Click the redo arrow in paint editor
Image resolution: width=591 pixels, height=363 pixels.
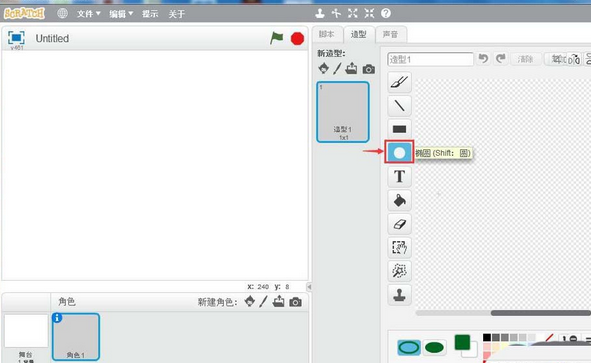(501, 59)
